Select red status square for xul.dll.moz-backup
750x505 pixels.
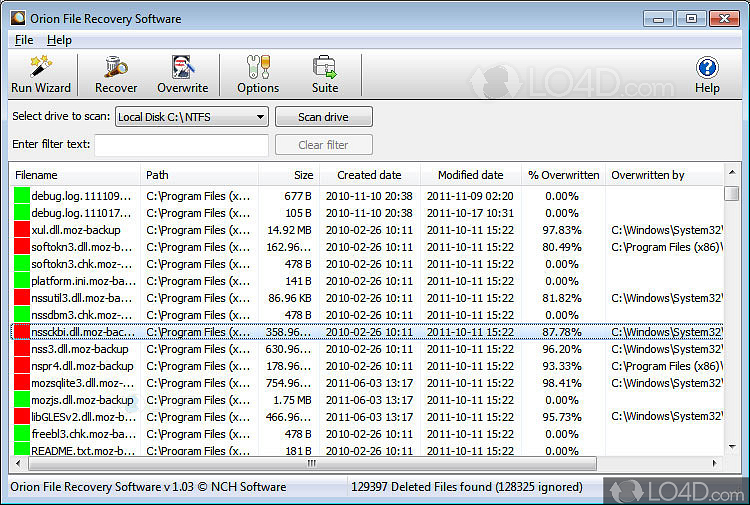coord(22,230)
